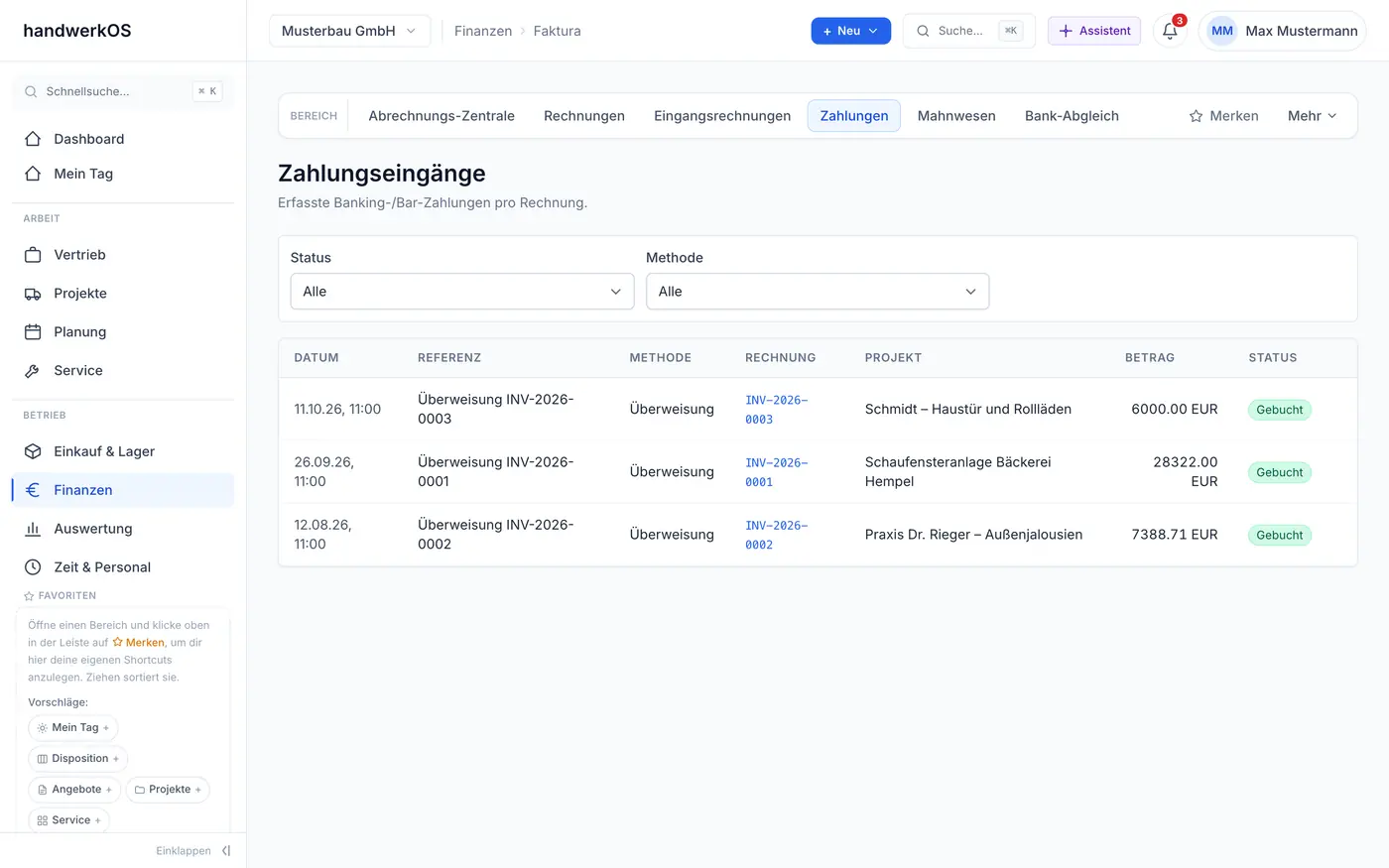The height and width of the screenshot is (868, 1389).
Task: Switch to the Rechnungen tab
Action: coord(584,116)
